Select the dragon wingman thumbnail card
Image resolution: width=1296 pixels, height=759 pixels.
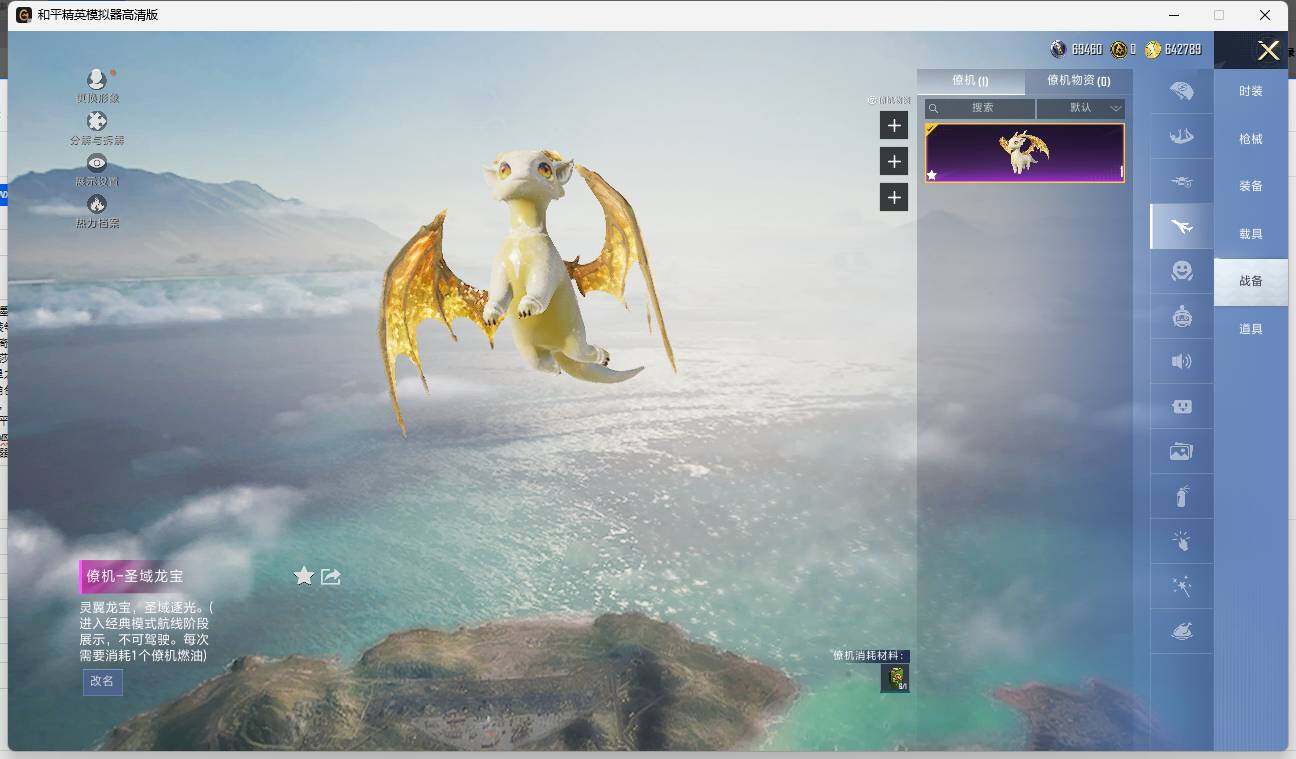pos(1025,153)
